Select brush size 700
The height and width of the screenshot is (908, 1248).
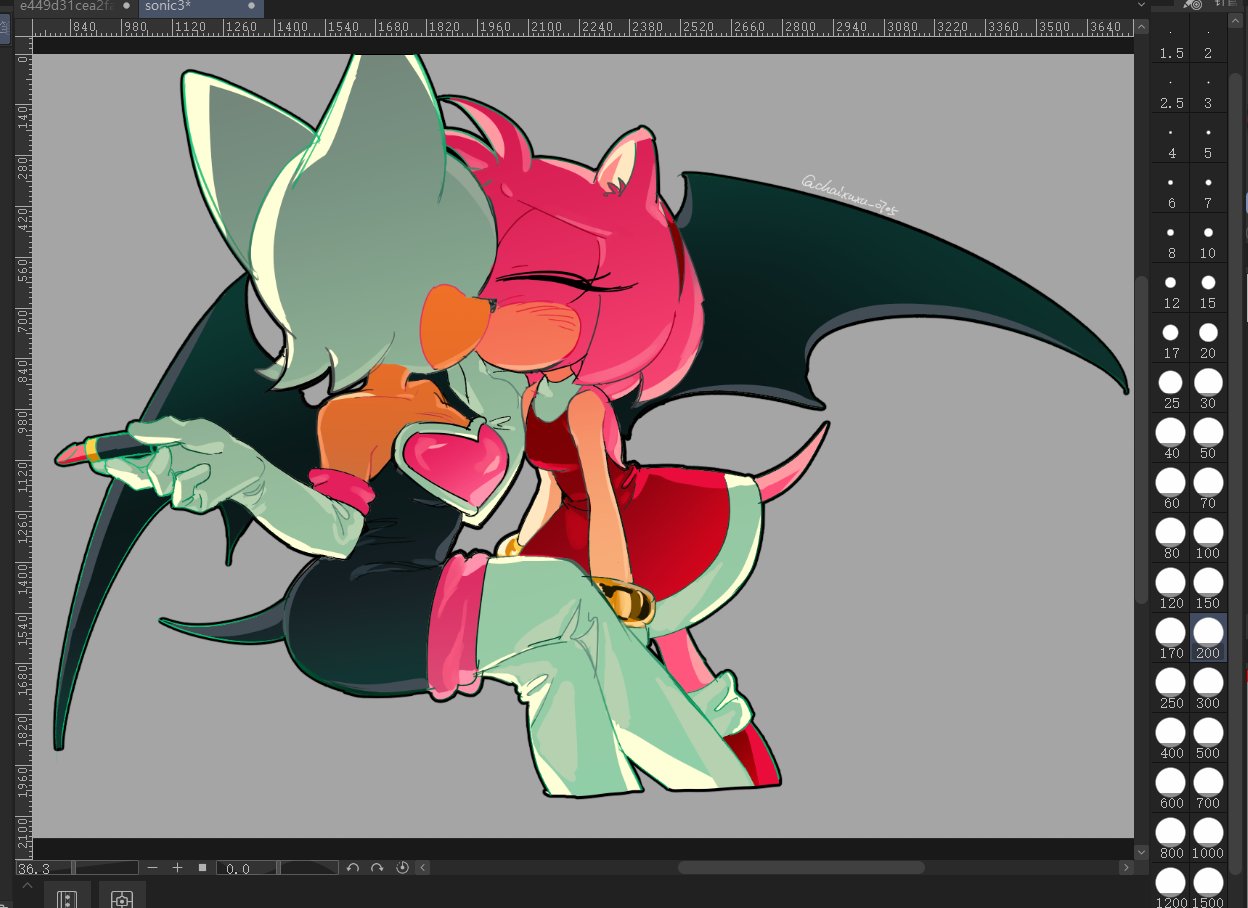1208,788
